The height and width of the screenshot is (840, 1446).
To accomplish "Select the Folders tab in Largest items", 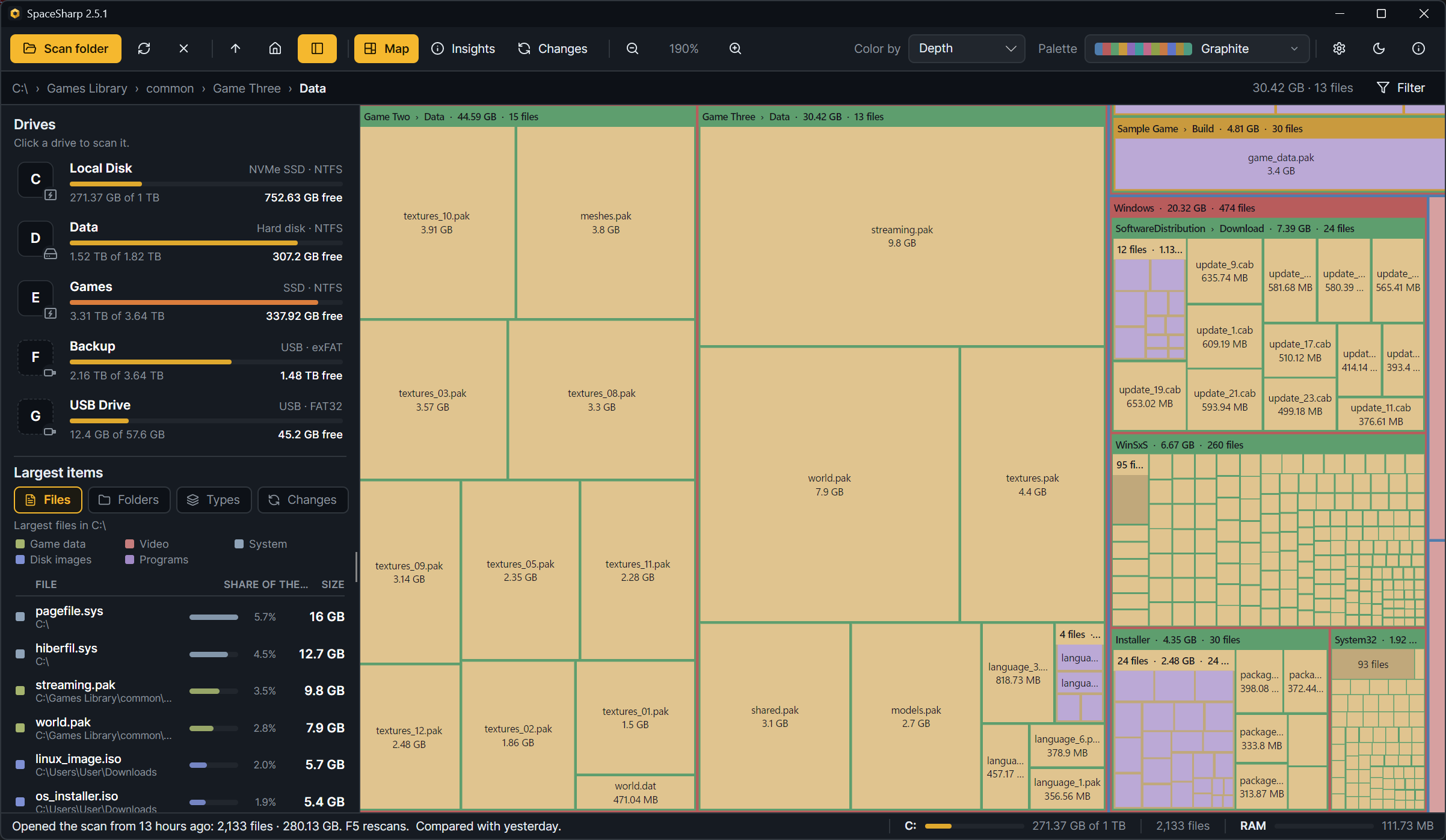I will click(x=129, y=500).
